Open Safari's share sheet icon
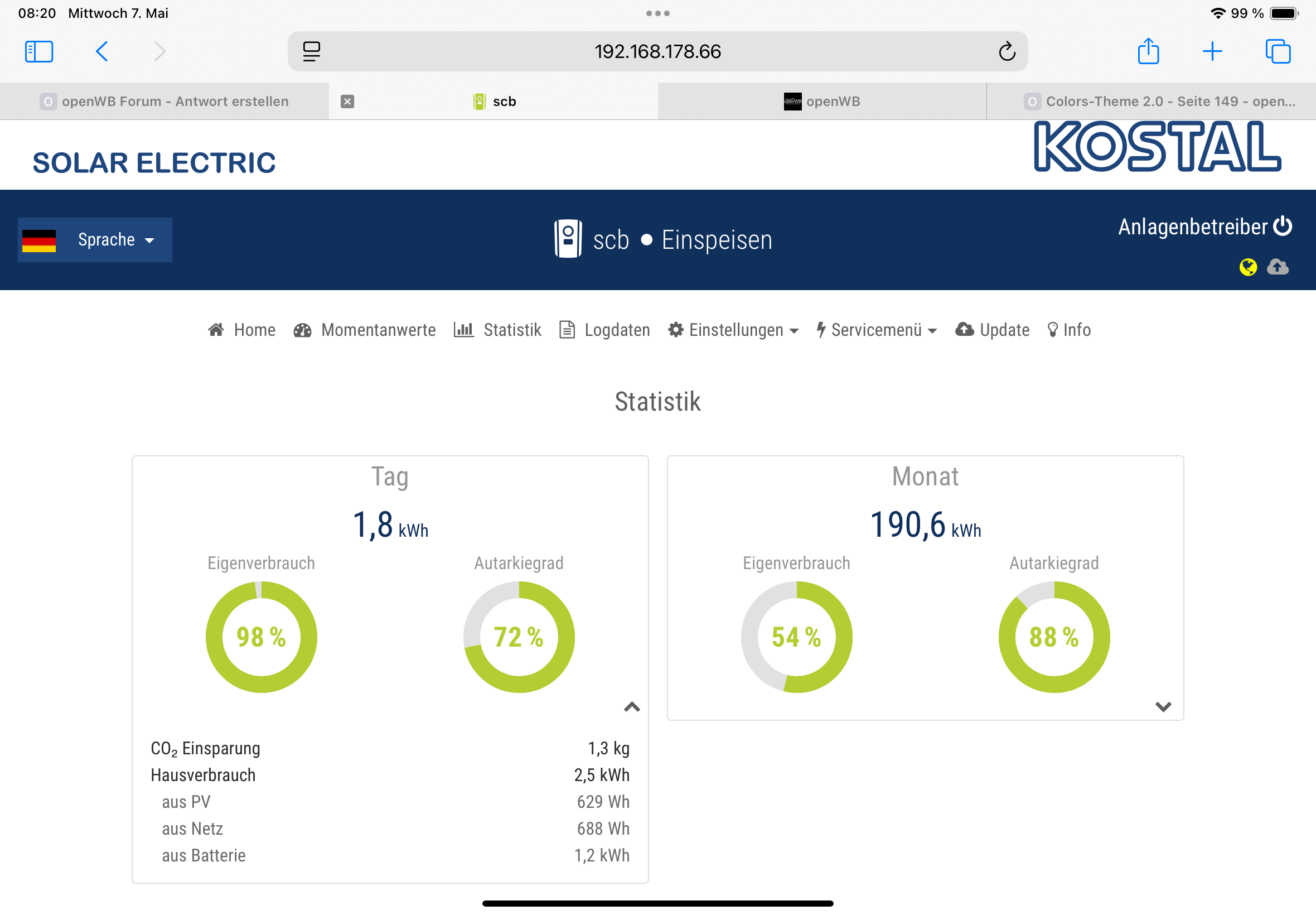 (1148, 51)
